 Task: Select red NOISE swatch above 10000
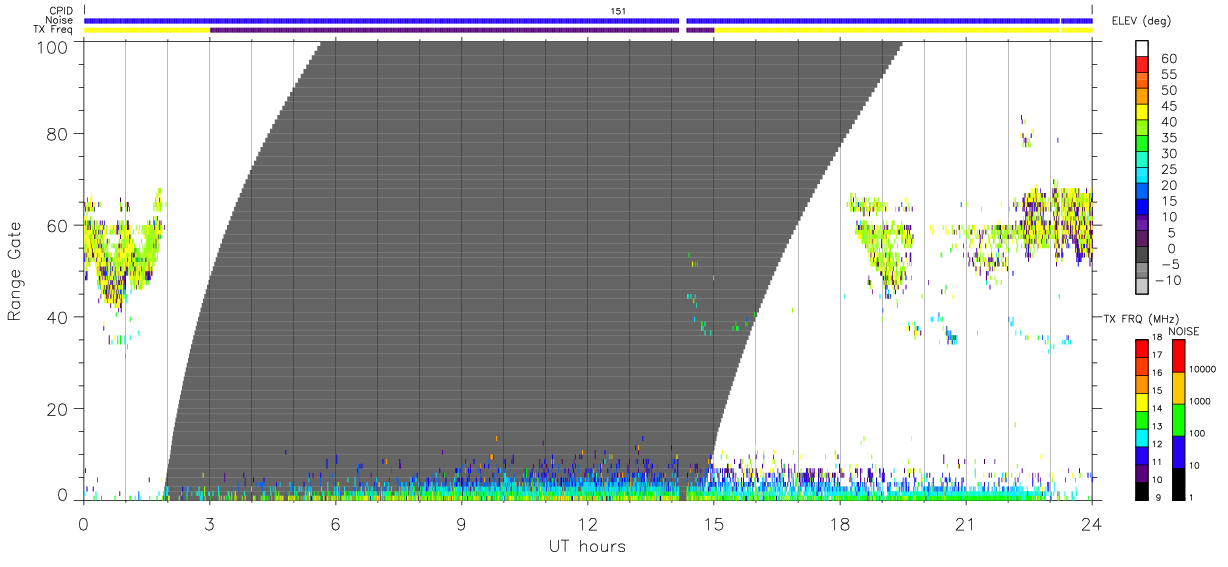pos(1178,356)
